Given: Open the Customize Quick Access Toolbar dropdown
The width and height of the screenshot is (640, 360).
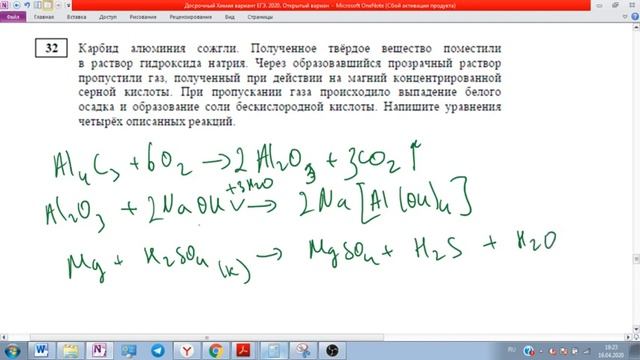Looking at the screenshot, I should 68,5.
